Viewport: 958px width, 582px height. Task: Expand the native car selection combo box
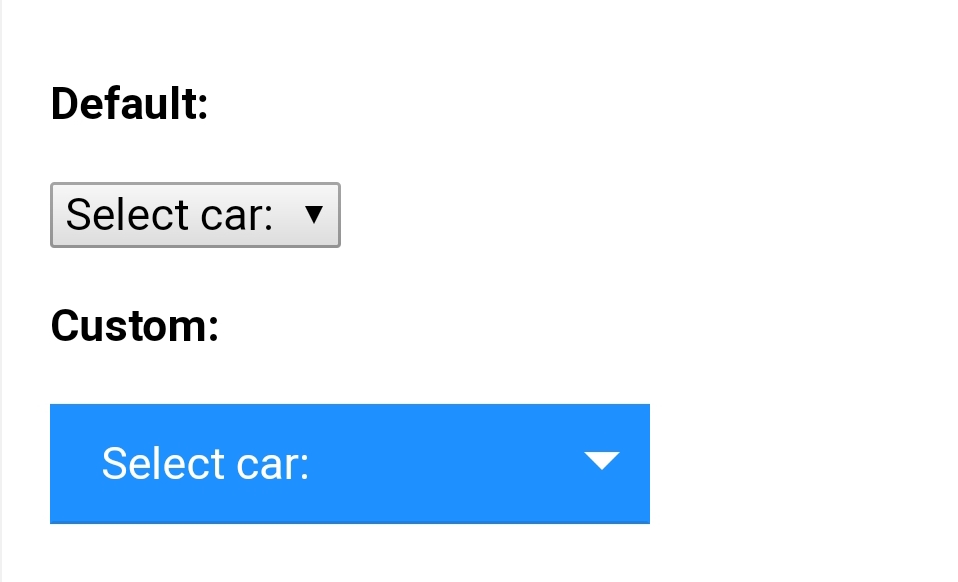pos(195,215)
